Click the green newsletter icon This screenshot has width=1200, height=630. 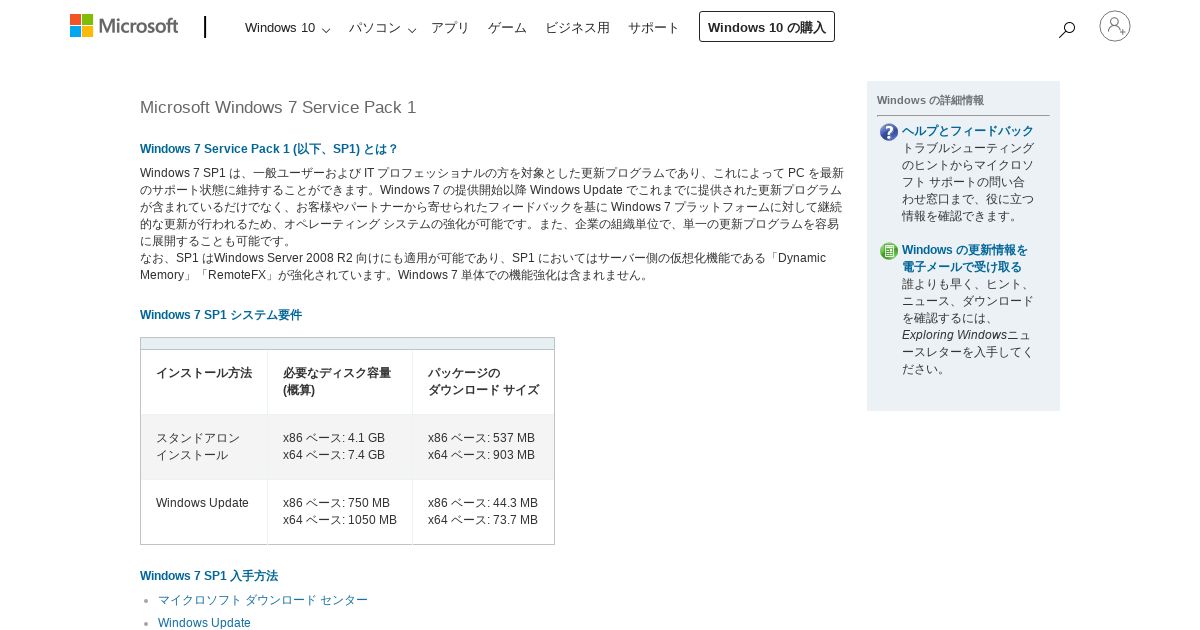889,251
